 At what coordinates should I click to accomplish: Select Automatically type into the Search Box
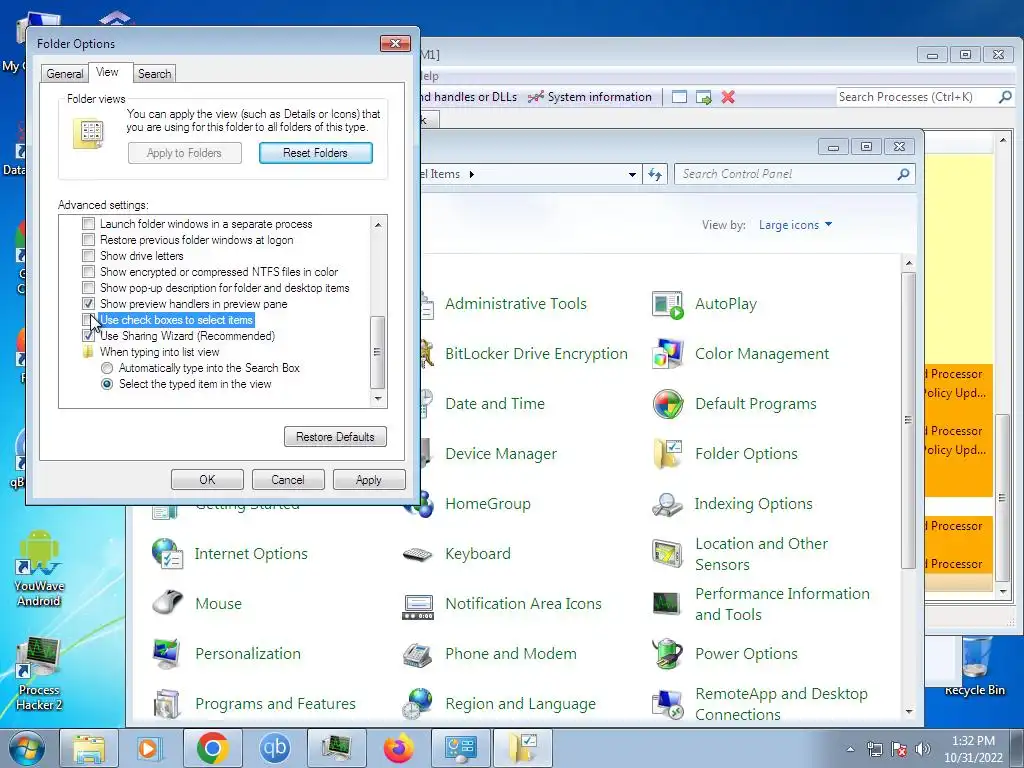[107, 368]
